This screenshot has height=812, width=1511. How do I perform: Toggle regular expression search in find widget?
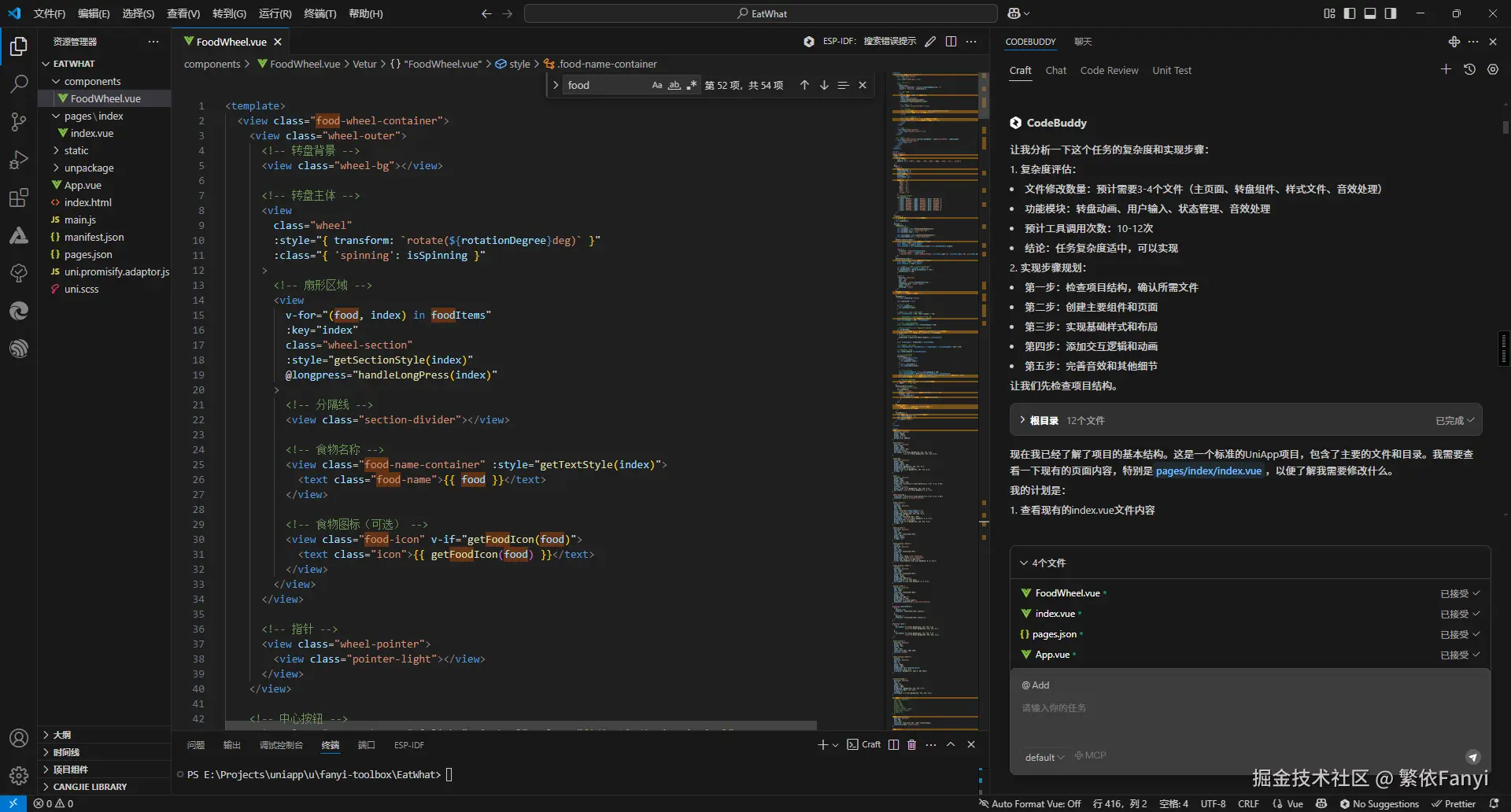point(692,85)
